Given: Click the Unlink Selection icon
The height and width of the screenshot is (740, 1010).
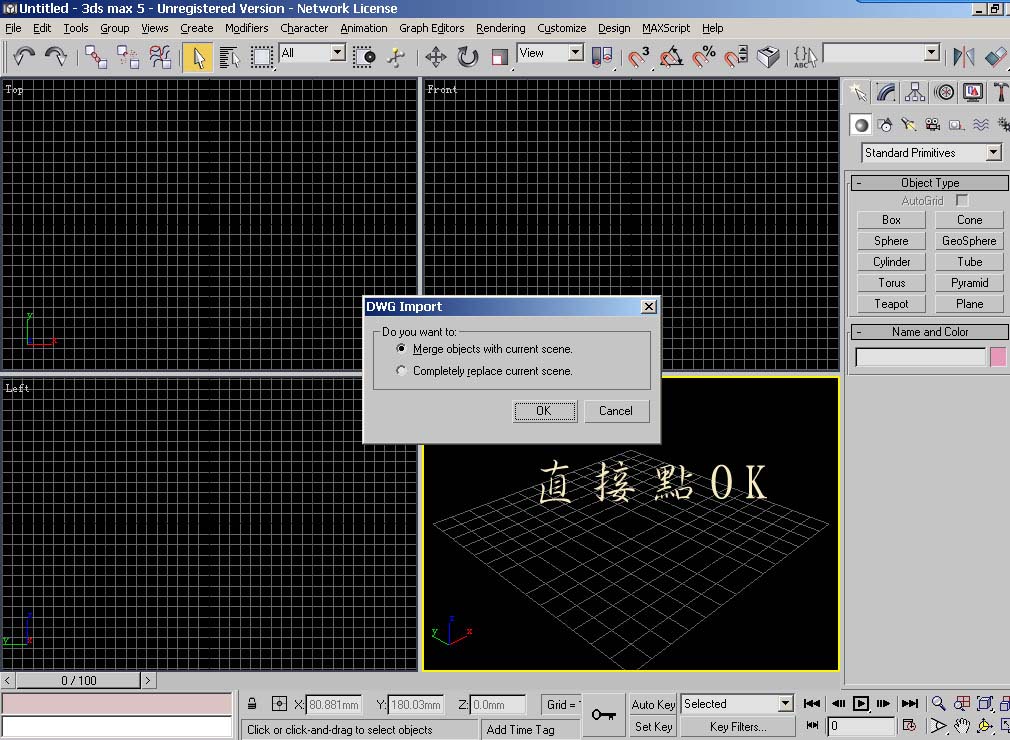Looking at the screenshot, I should coord(128,57).
